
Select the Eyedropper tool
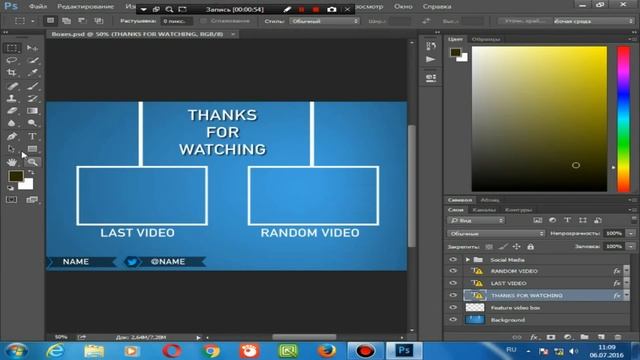(32, 73)
